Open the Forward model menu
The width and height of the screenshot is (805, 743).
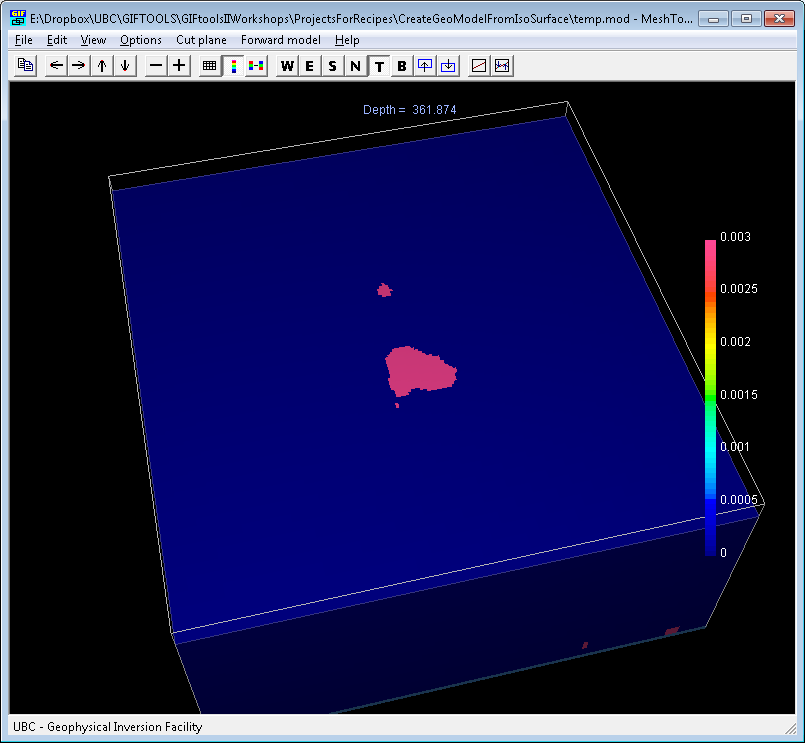[x=281, y=40]
